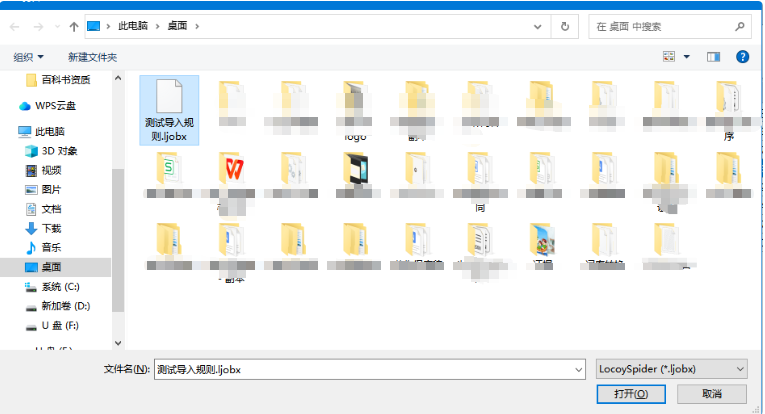Open 图片 folder in the sidebar
This screenshot has height=414, width=765.
43,190
